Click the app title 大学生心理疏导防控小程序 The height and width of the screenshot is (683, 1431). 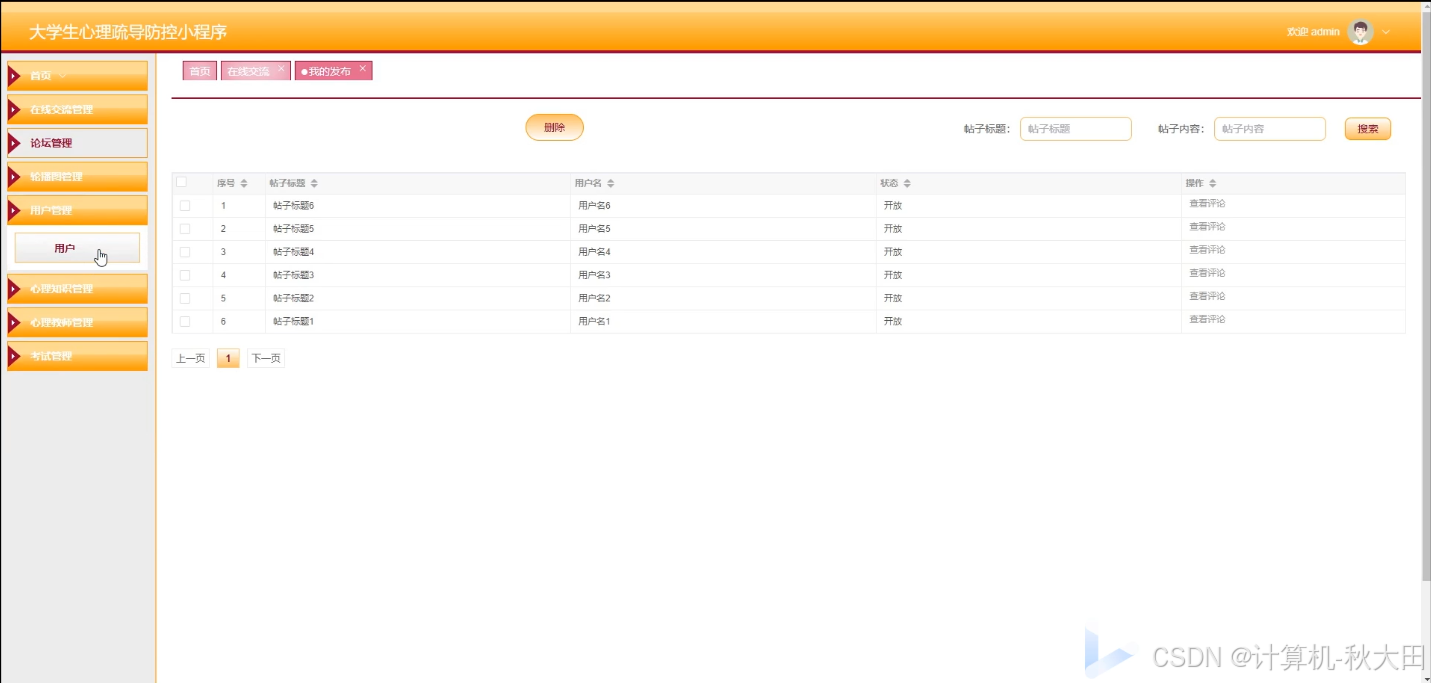pyautogui.click(x=128, y=32)
